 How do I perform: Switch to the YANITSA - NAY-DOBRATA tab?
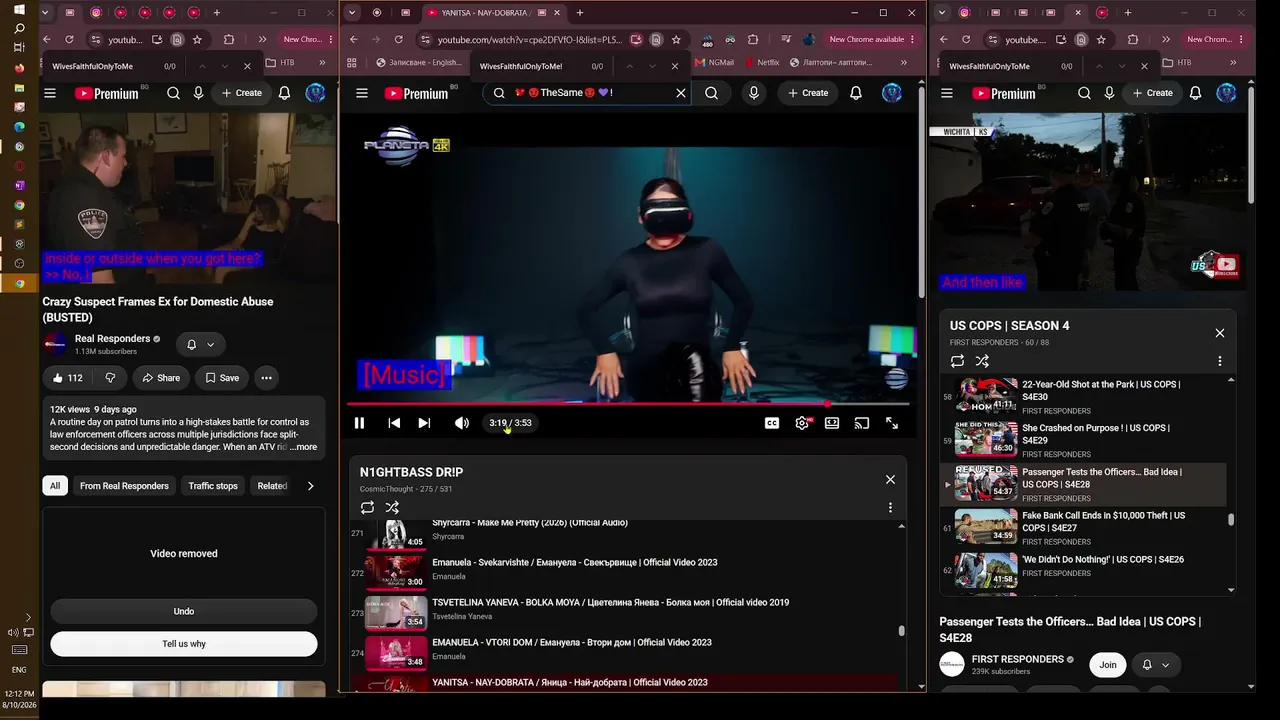[484, 13]
